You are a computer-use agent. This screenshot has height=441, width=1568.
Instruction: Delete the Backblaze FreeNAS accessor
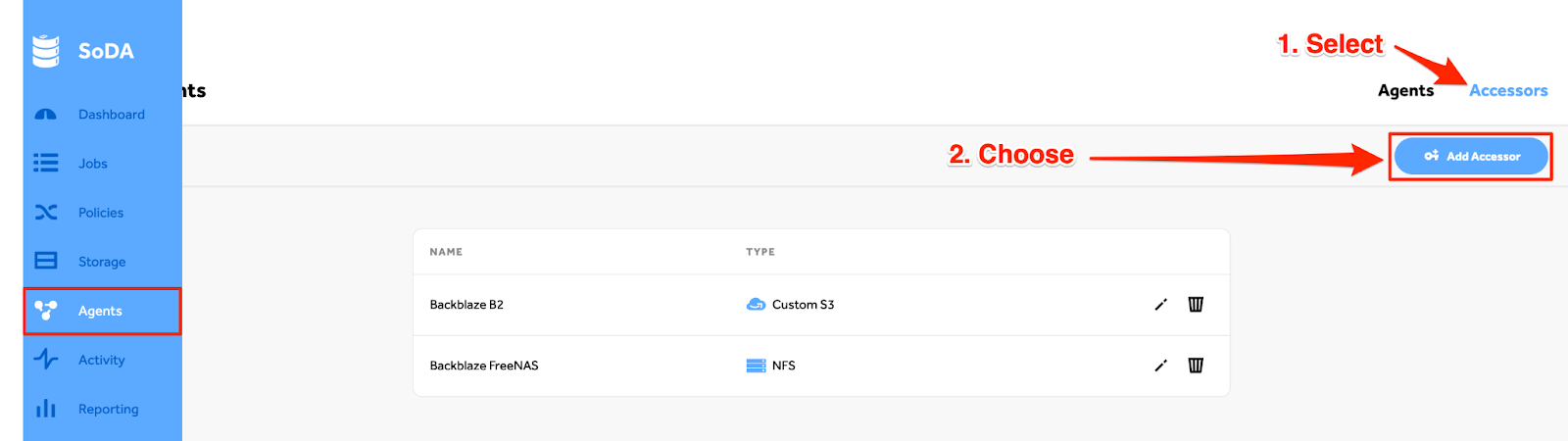click(1196, 365)
